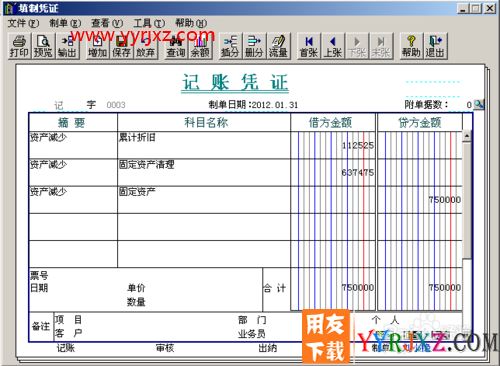Image resolution: width=500 pixels, height=366 pixels.
Task: Go to first voucher with 首张
Action: click(309, 46)
